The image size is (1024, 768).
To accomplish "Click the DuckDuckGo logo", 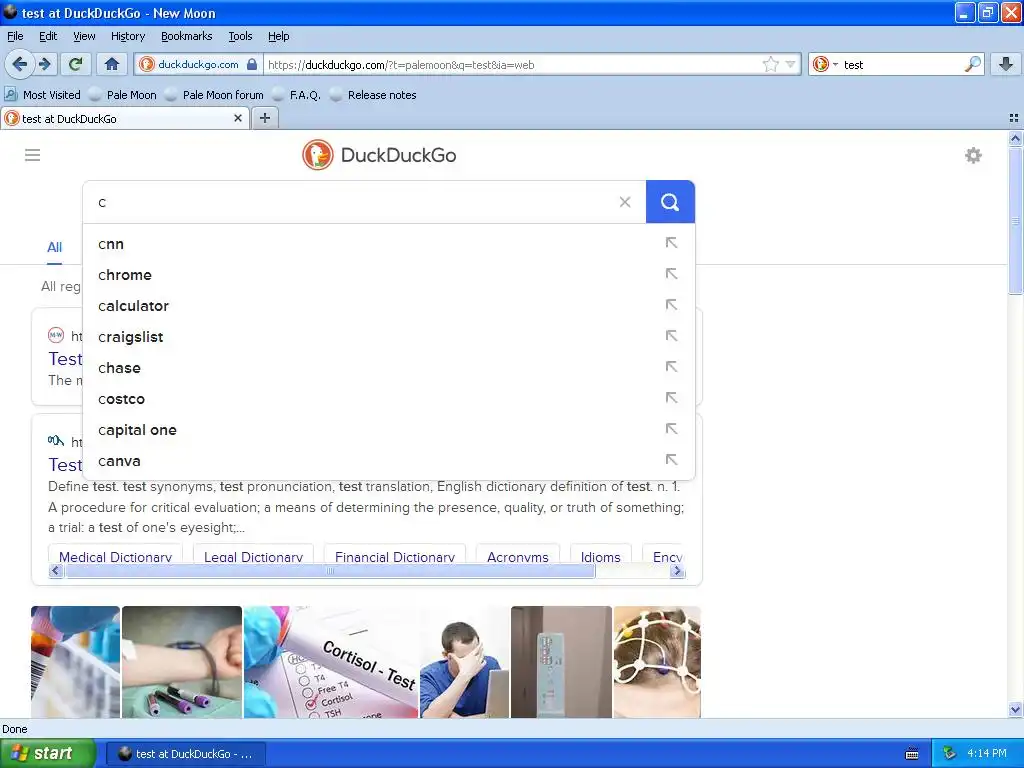I will click(379, 155).
